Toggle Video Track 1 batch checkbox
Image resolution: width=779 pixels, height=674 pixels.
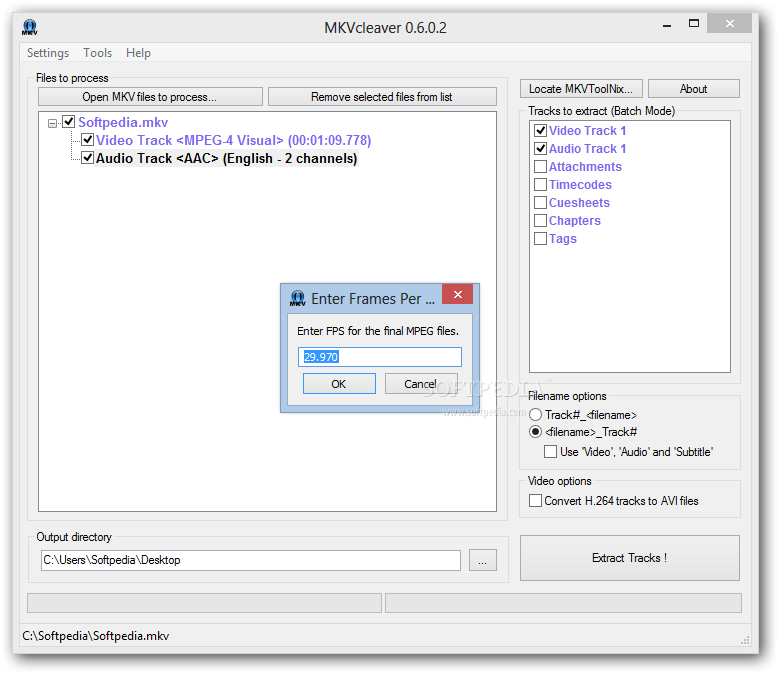[x=540, y=131]
